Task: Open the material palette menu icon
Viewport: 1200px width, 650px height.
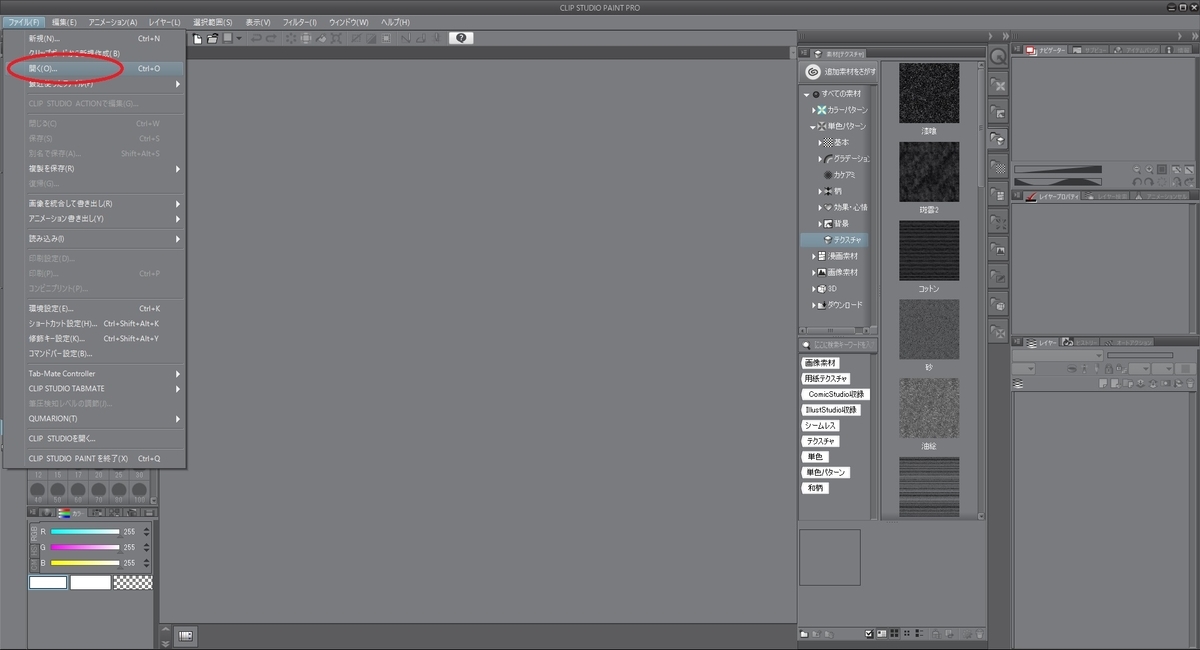Action: pyautogui.click(x=805, y=53)
